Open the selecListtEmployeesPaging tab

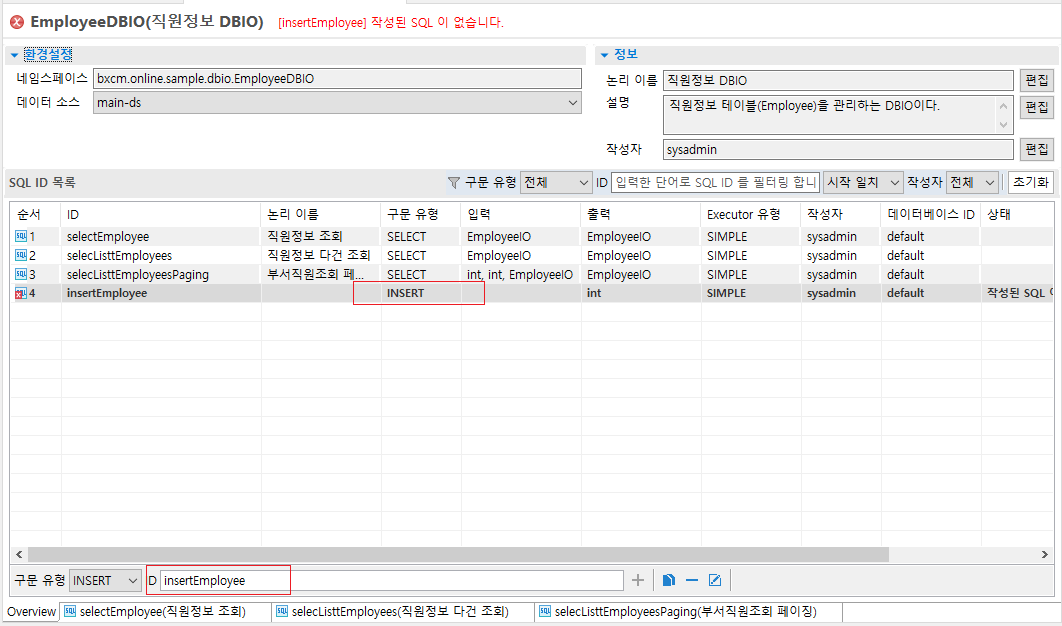(x=686, y=611)
